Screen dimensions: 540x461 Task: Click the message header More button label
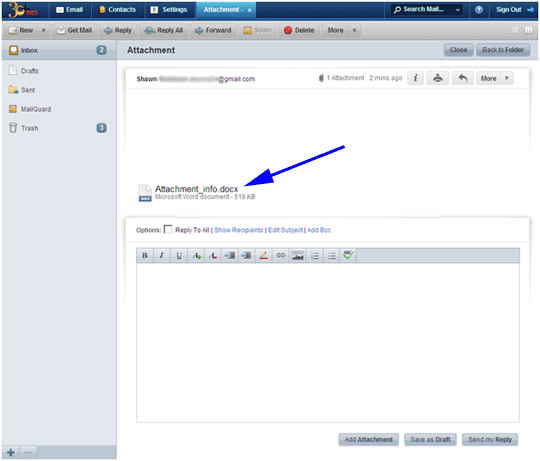click(x=488, y=78)
